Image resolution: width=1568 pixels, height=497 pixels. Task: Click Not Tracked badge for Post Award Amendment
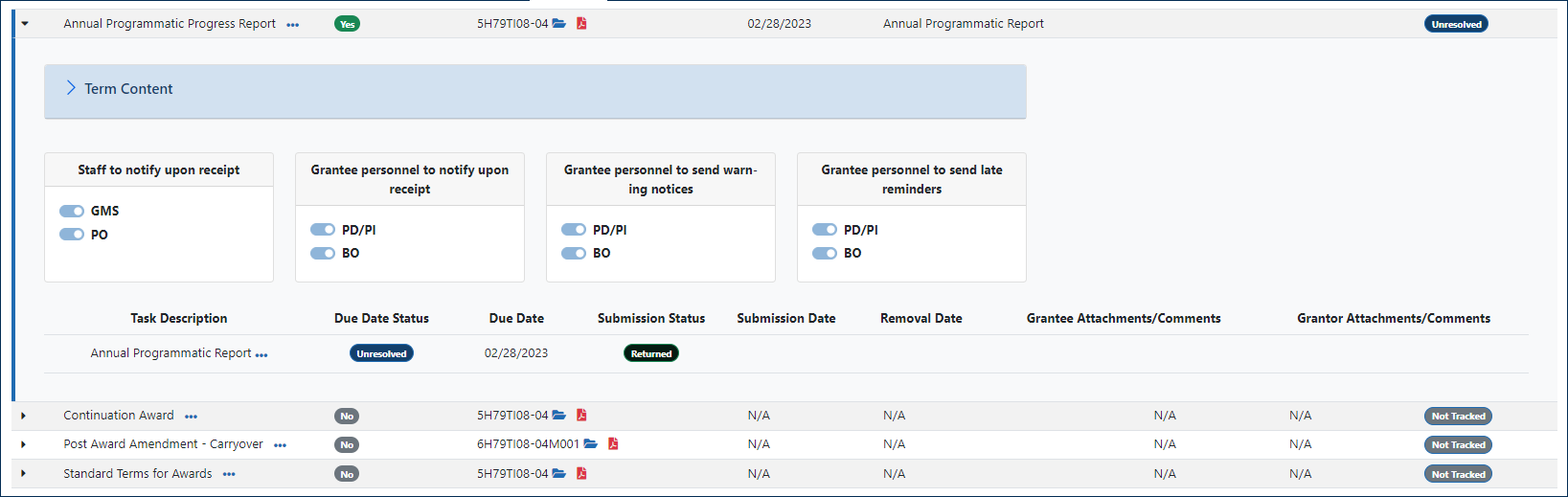coord(1458,444)
